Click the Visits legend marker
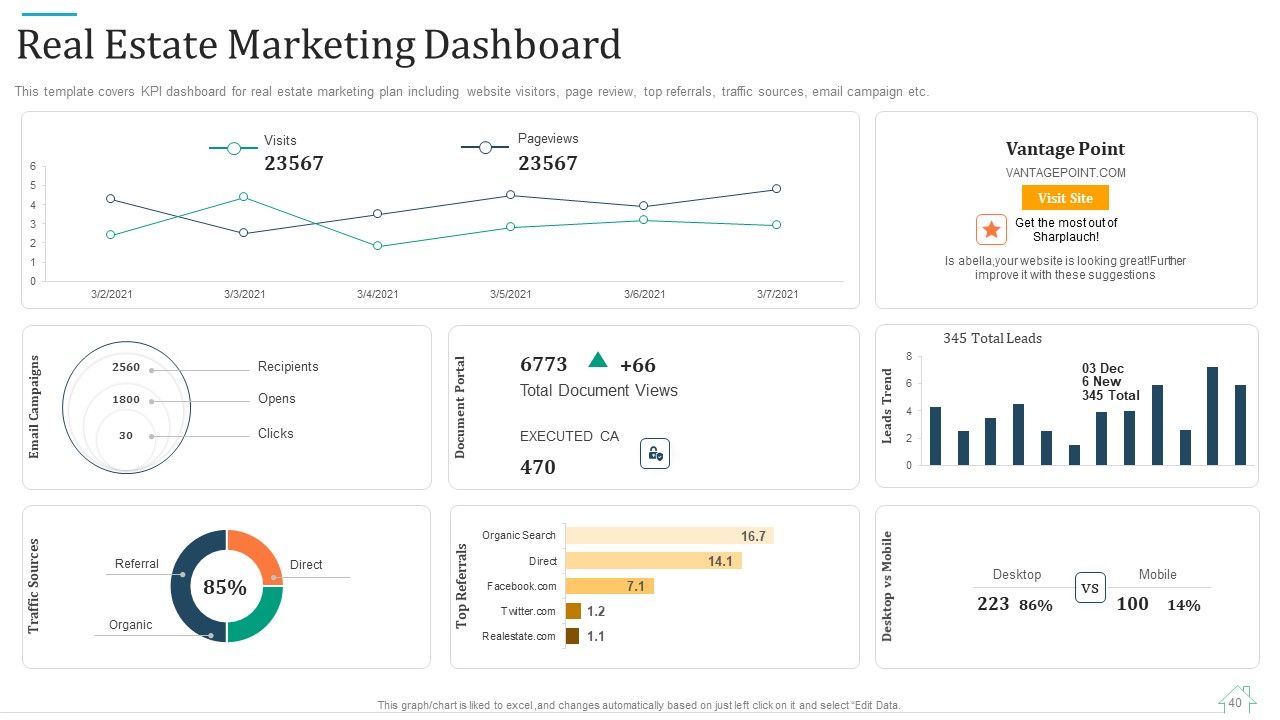This screenshot has height=720, width=1280. pyautogui.click(x=234, y=148)
